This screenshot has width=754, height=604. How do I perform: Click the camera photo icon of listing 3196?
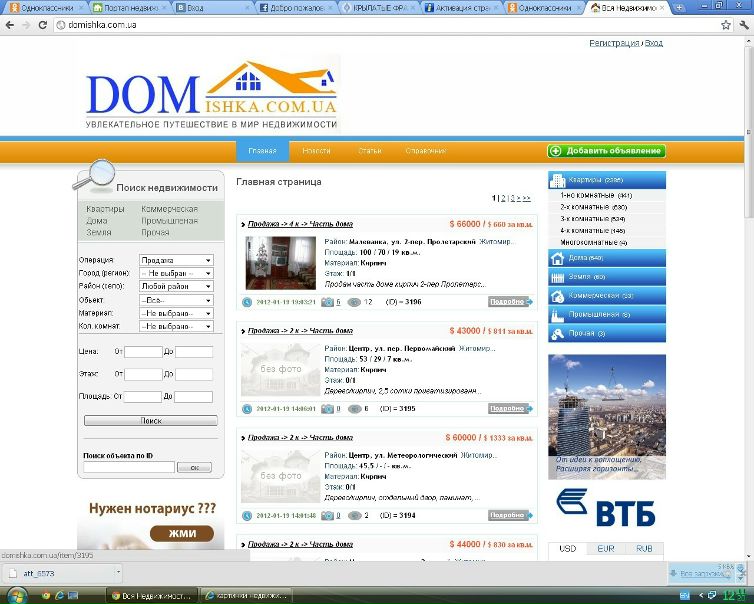(327, 302)
